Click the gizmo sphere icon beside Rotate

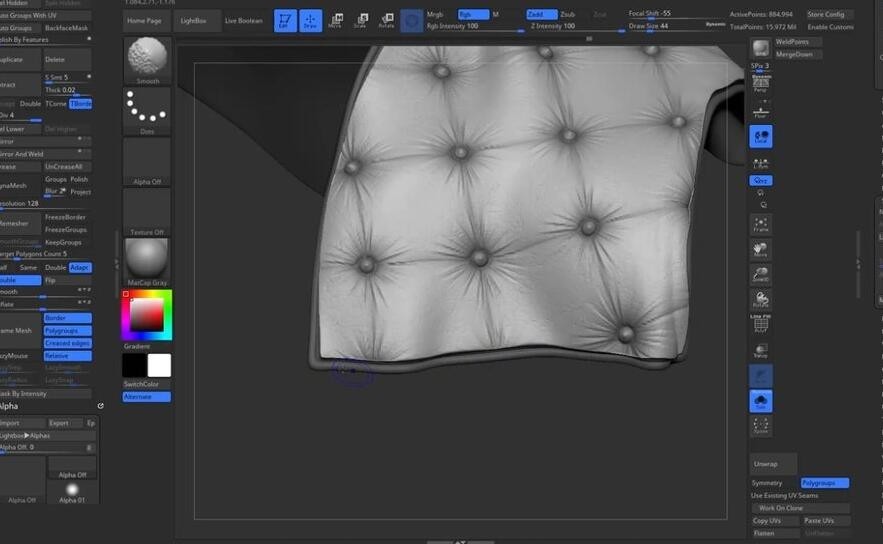click(412, 21)
